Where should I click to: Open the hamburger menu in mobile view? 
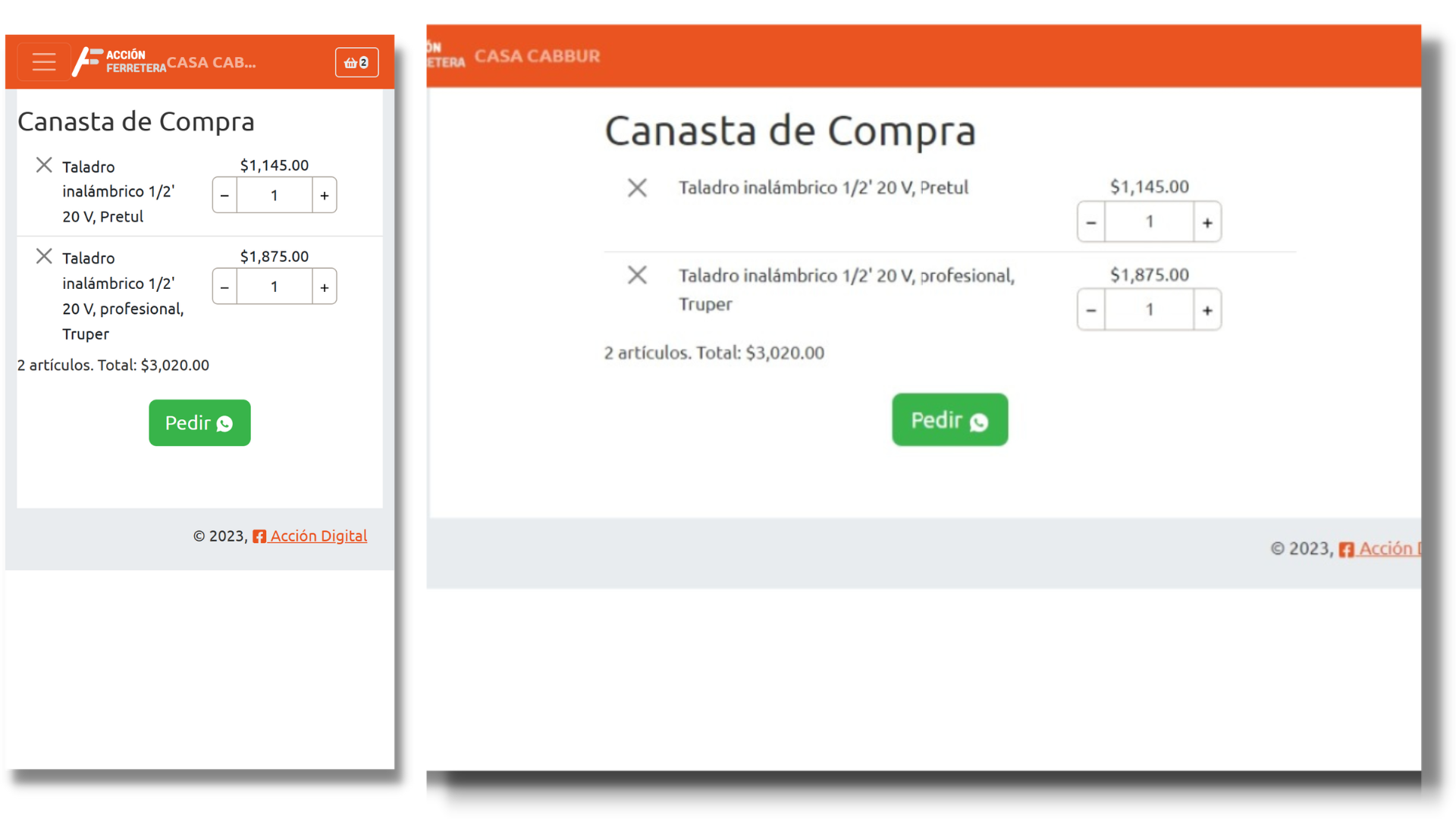[x=44, y=62]
